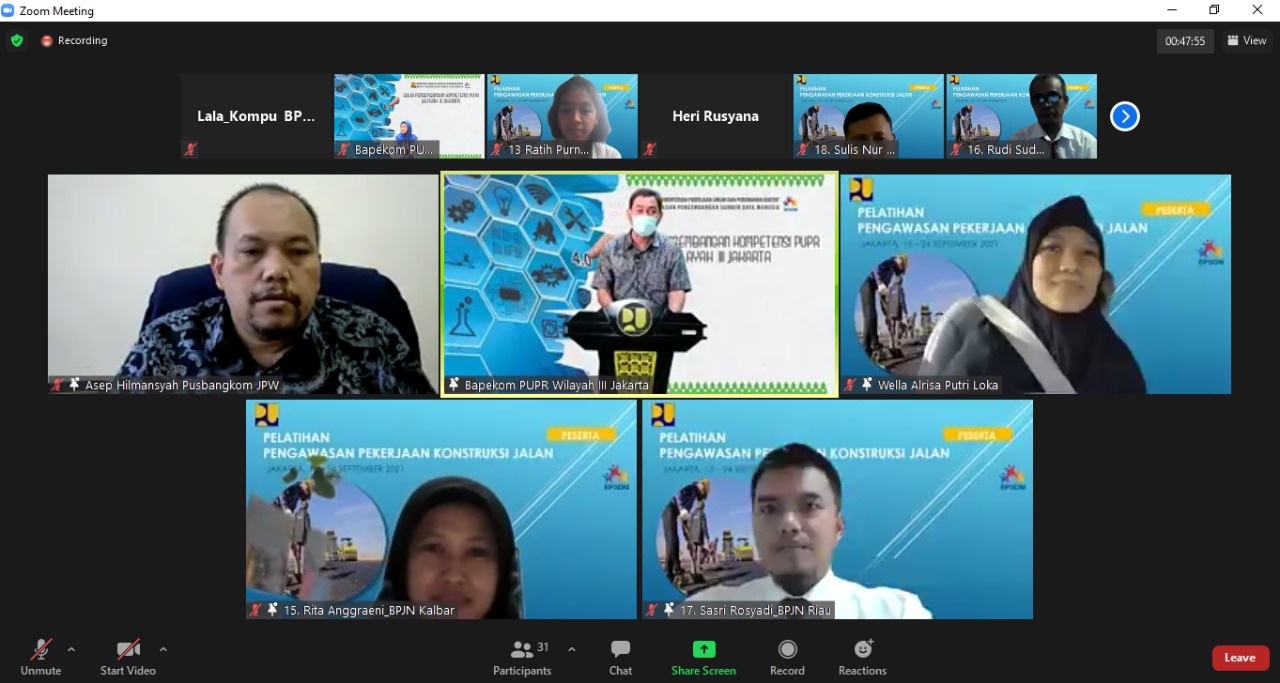Screen dimensions: 1280x683
Task: Select 15. Rita Anggraeni_BPJN Kalbar video
Action: pos(441,509)
